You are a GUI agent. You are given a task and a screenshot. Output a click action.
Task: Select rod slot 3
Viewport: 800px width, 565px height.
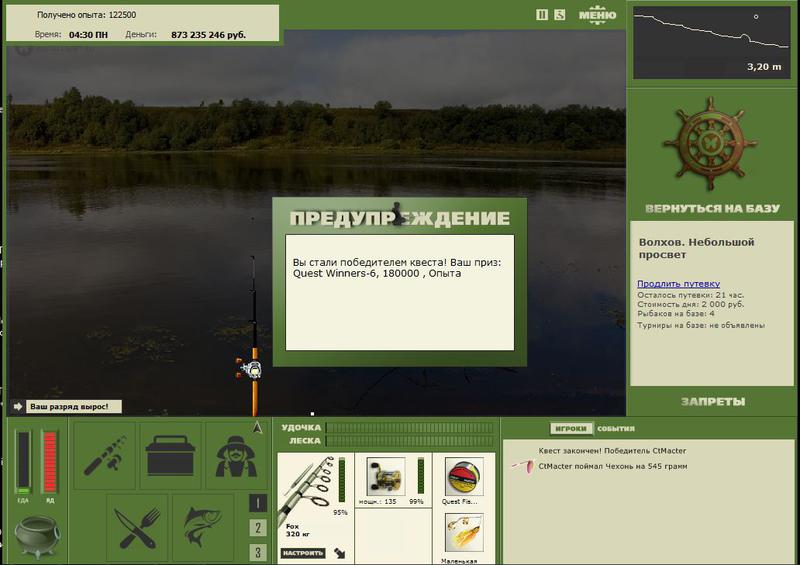pyautogui.click(x=258, y=552)
